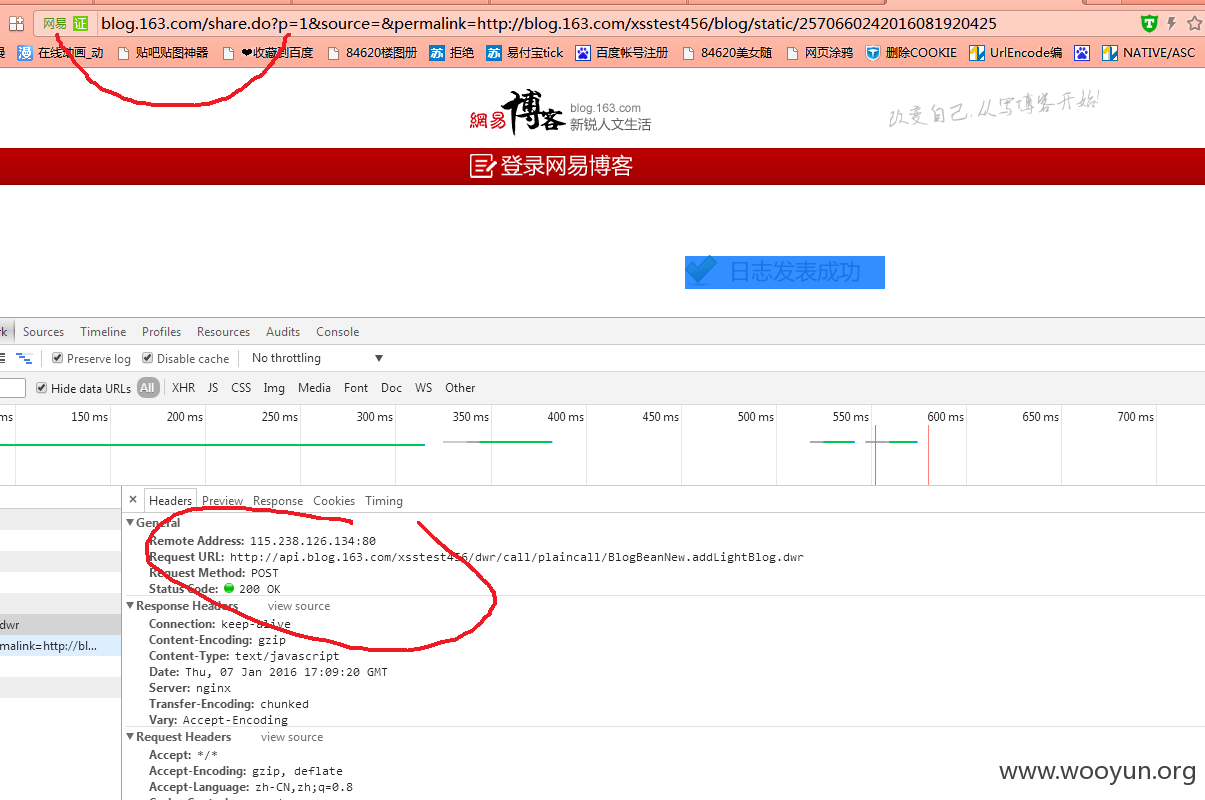Select the Response tab
This screenshot has width=1205, height=800.
point(278,501)
